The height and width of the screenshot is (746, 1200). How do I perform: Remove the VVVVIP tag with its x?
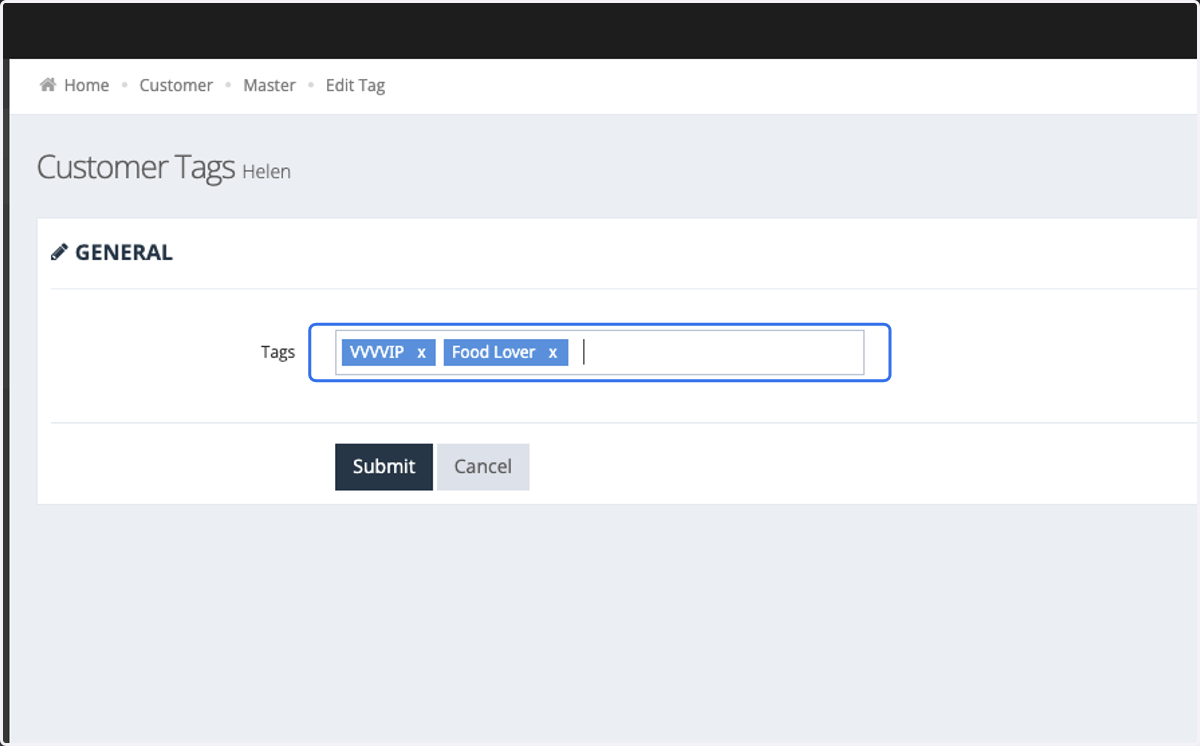[421, 352]
